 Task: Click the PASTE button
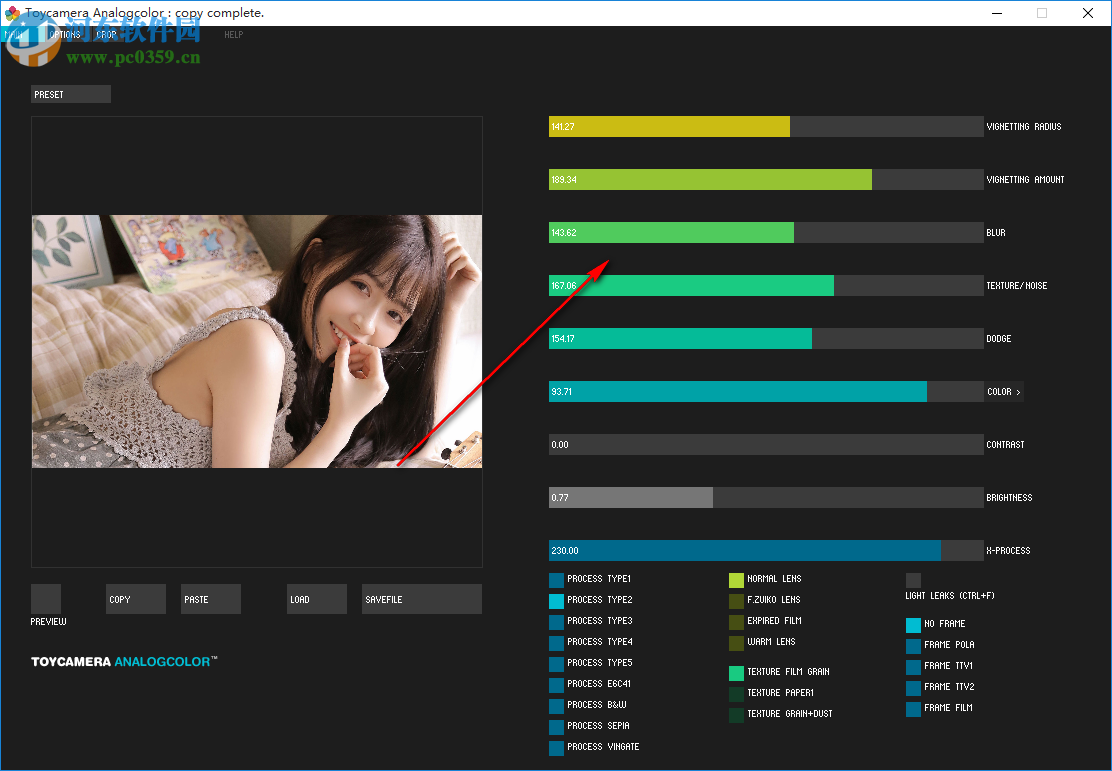211,599
